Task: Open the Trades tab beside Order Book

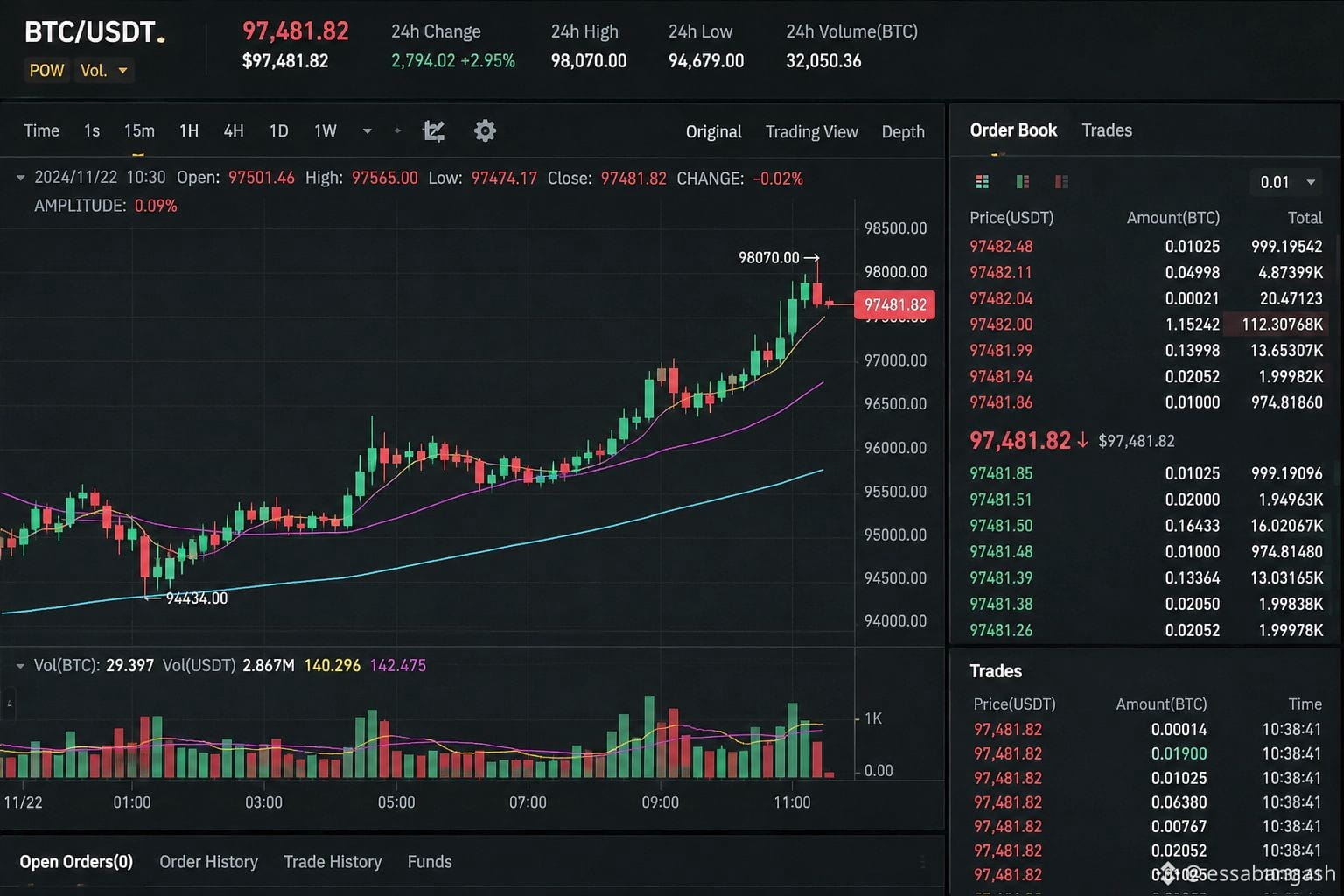Action: pyautogui.click(x=1107, y=130)
